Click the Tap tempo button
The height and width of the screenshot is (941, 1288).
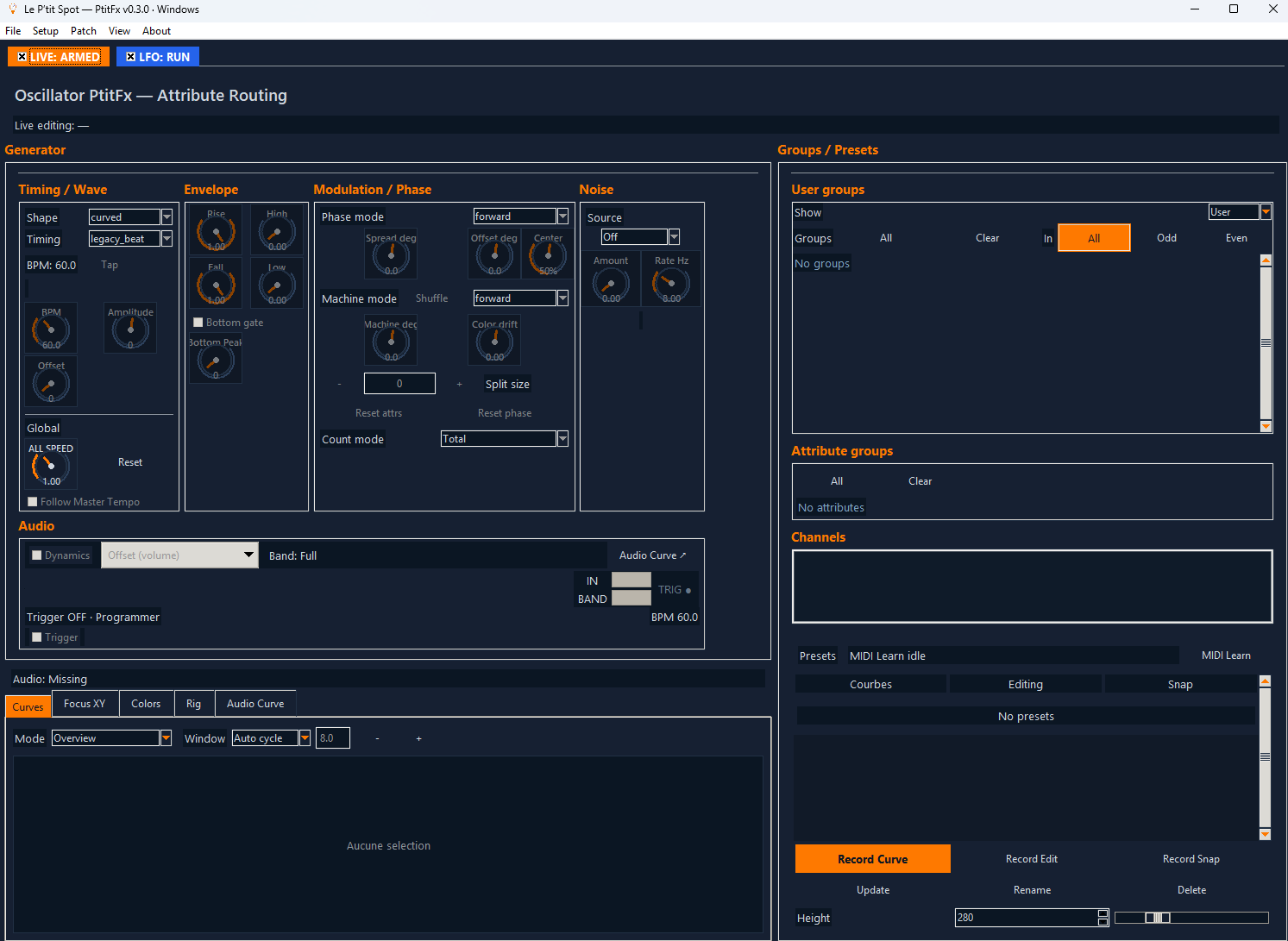click(x=110, y=265)
